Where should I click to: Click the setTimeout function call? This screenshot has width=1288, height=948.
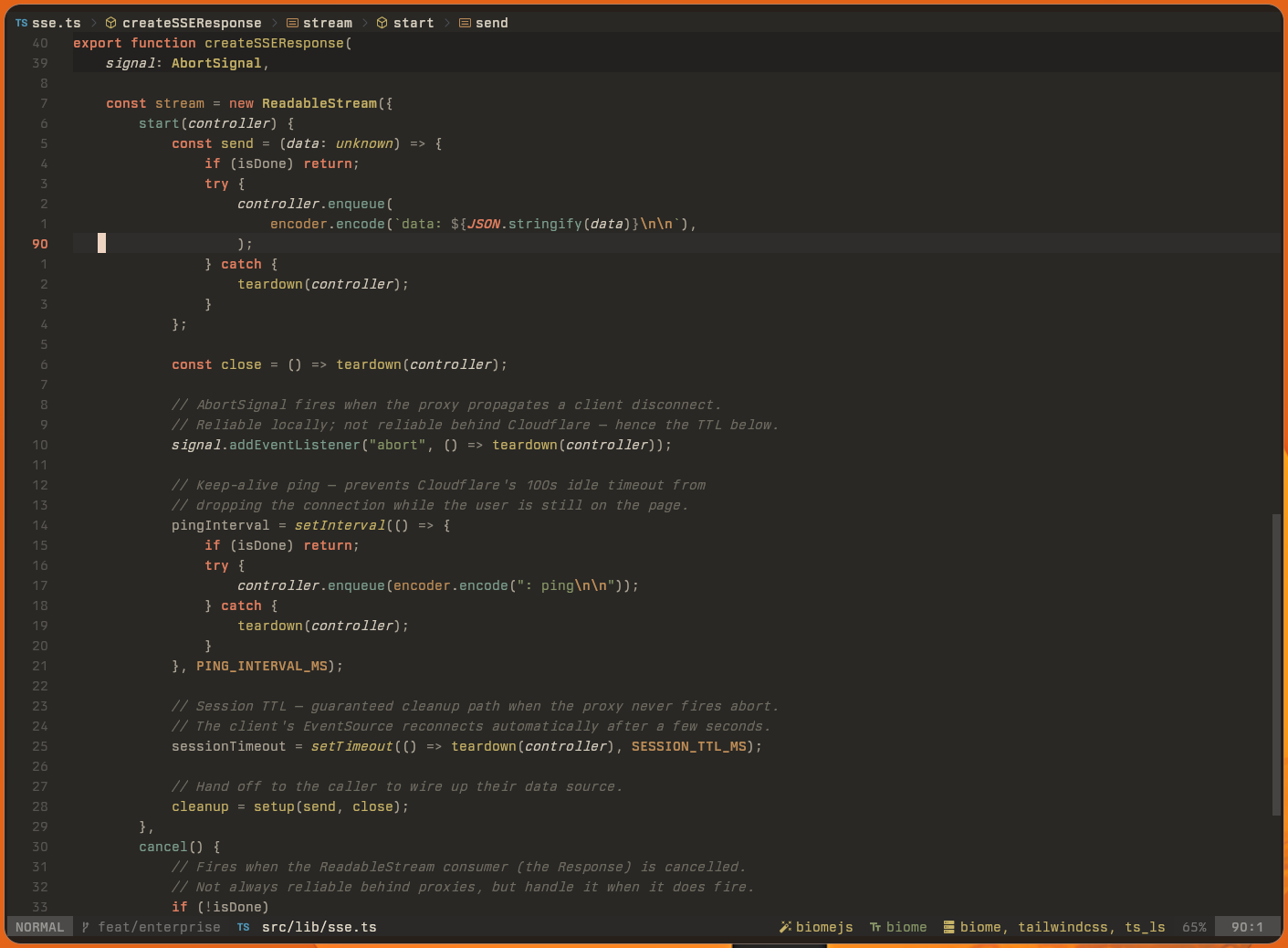pos(351,746)
